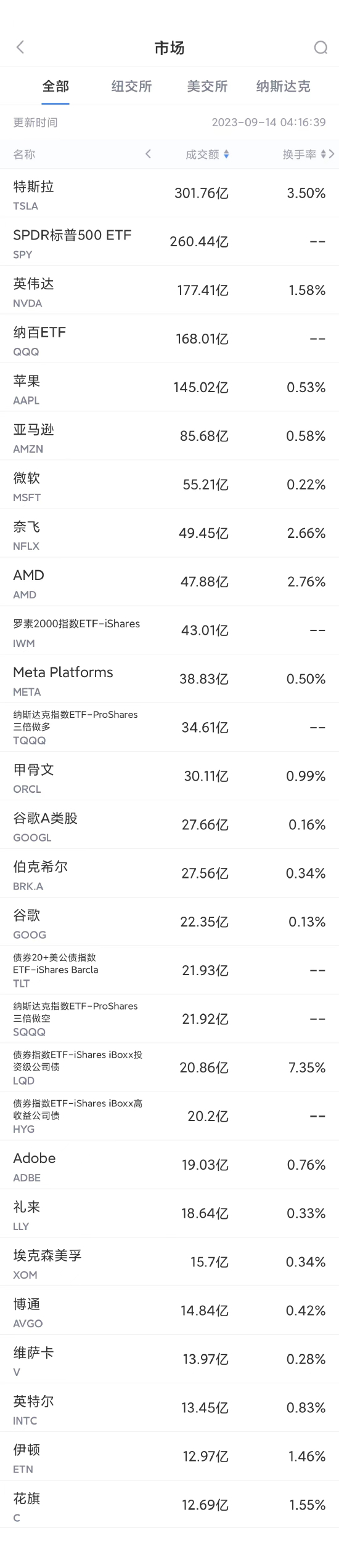The image size is (339, 1568).
Task: Click right chevron after 换手率 header
Action: [332, 154]
